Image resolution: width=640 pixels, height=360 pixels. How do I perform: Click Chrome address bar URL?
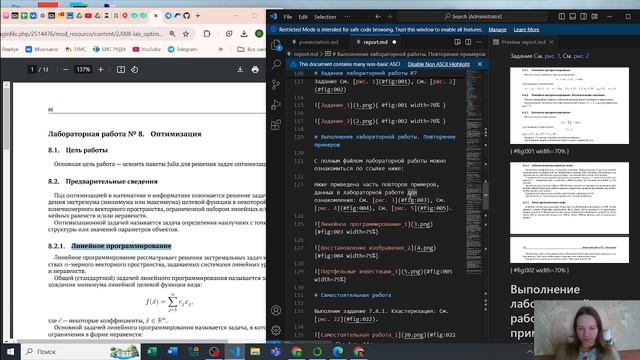82,34
